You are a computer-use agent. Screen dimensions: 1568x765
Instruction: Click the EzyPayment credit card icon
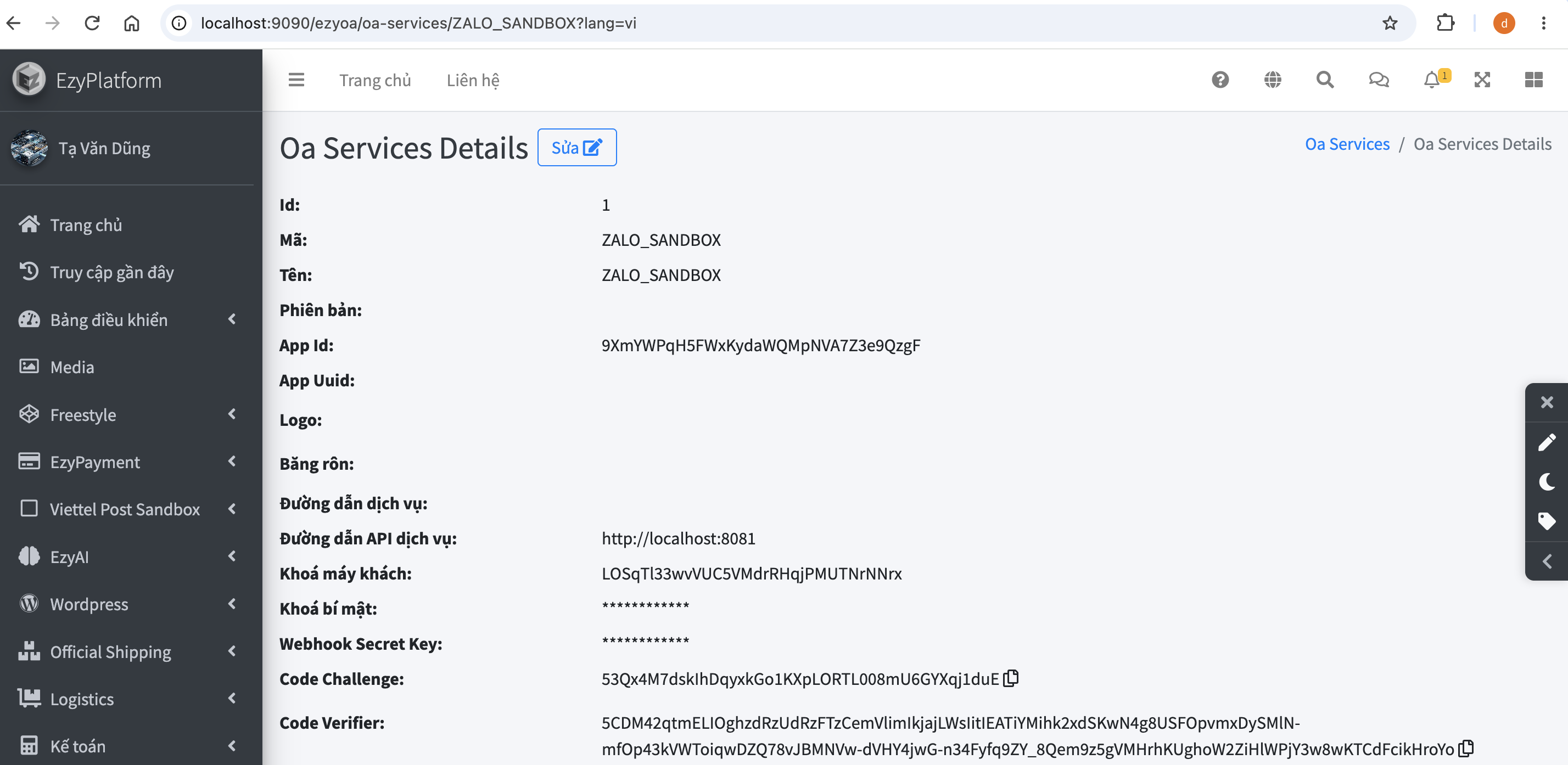tap(29, 462)
